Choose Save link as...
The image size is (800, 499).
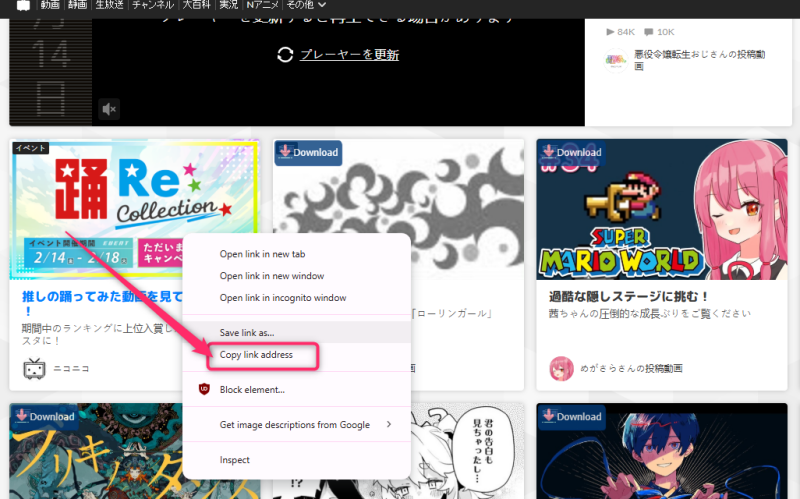point(296,333)
